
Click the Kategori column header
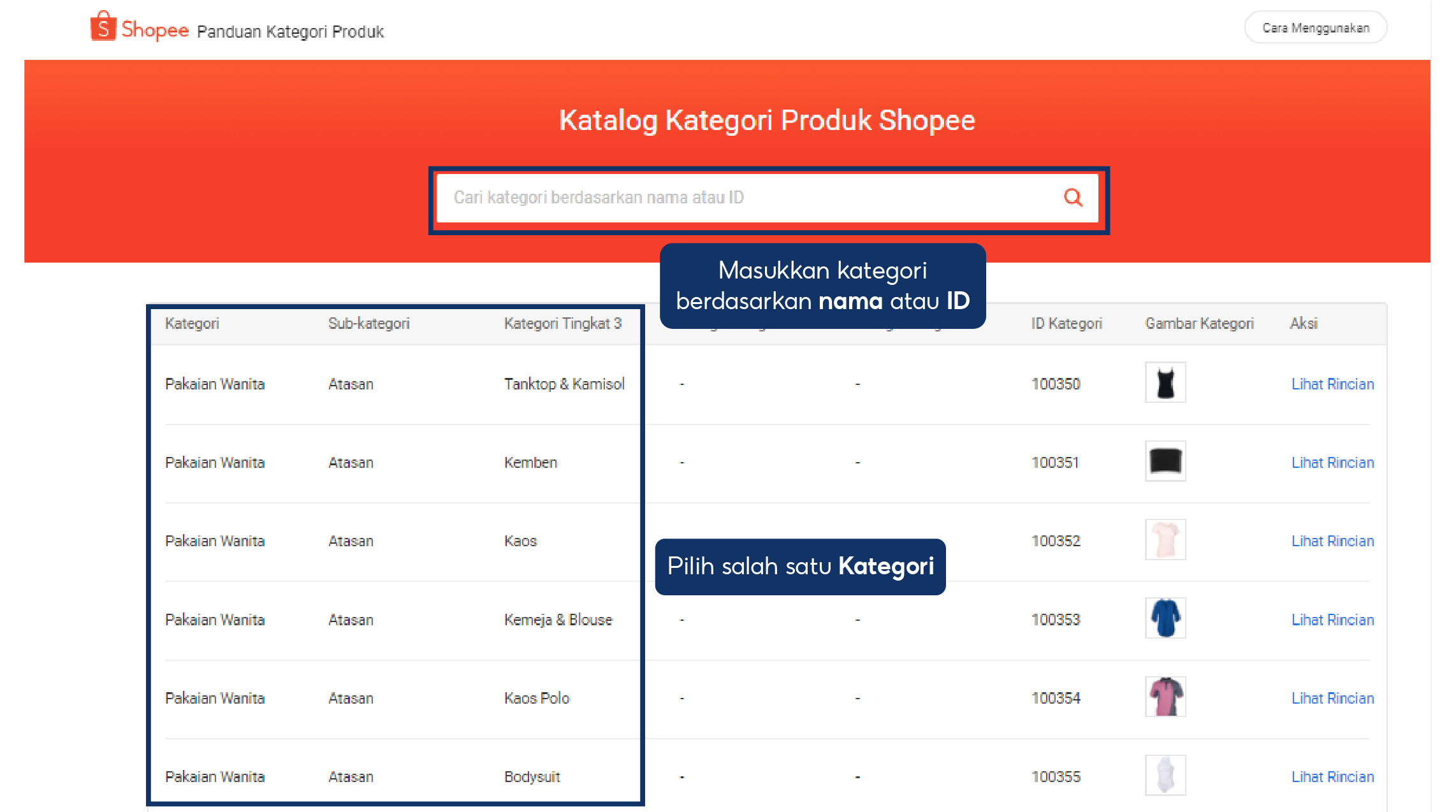coord(192,324)
